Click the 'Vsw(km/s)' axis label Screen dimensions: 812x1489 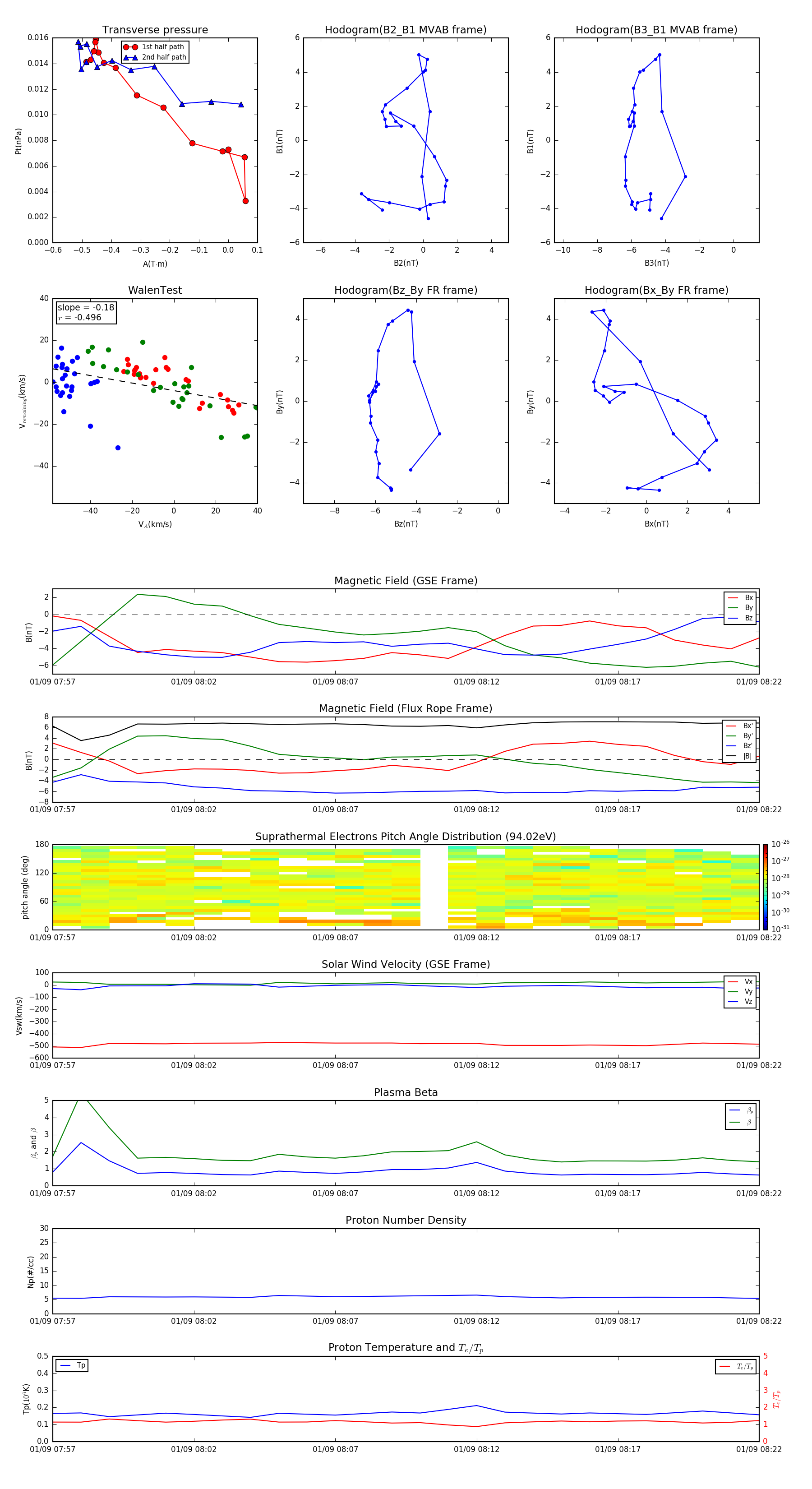18,1016
